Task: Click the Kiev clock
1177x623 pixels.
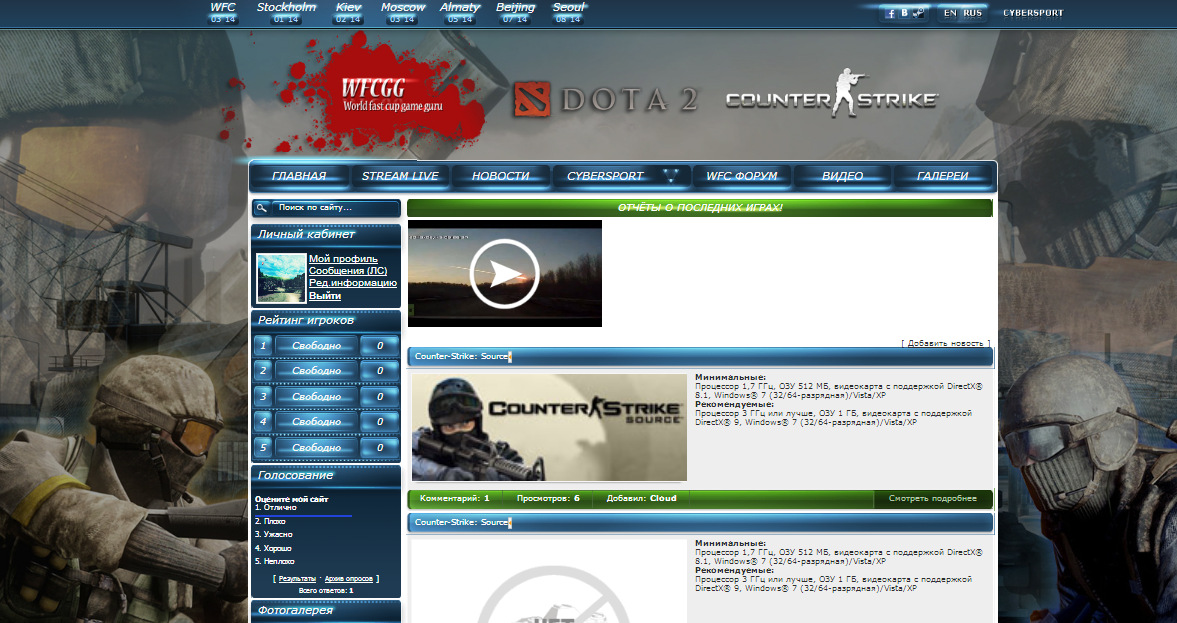Action: coord(348,13)
